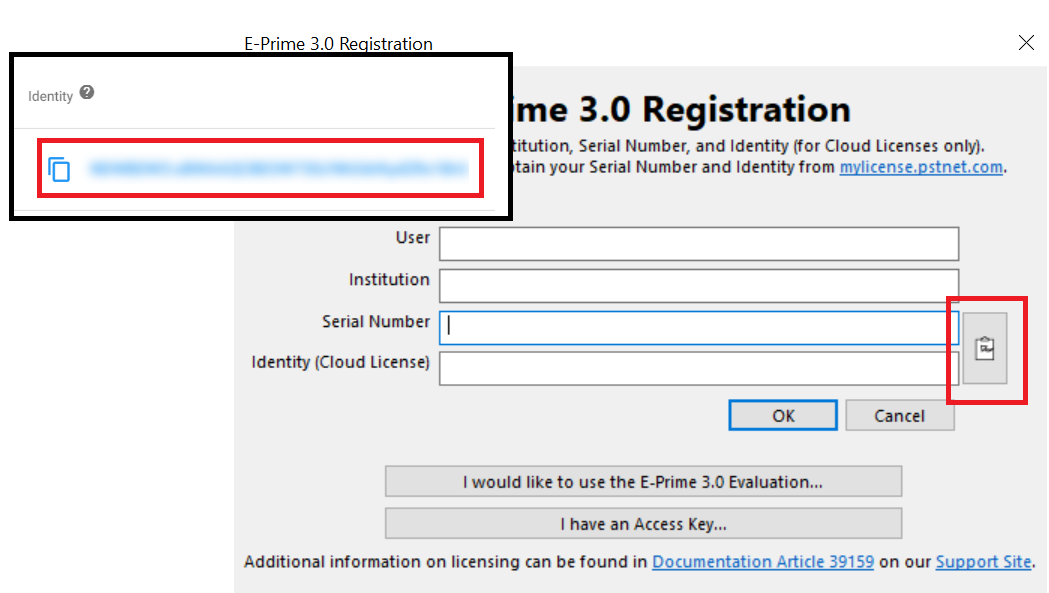Click the Identity heading label in the inset panel
1049x593 pixels.
coord(50,96)
